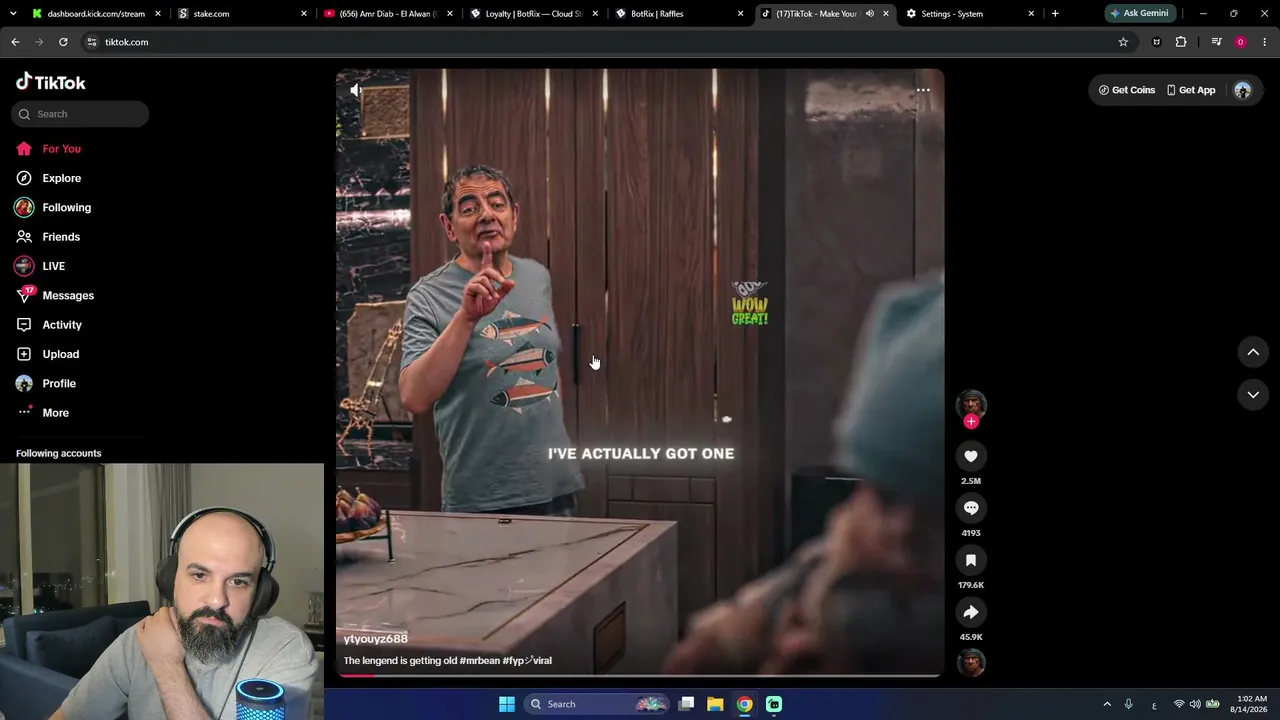Click the TikTok logo
This screenshot has width=1280, height=720.
click(51, 82)
